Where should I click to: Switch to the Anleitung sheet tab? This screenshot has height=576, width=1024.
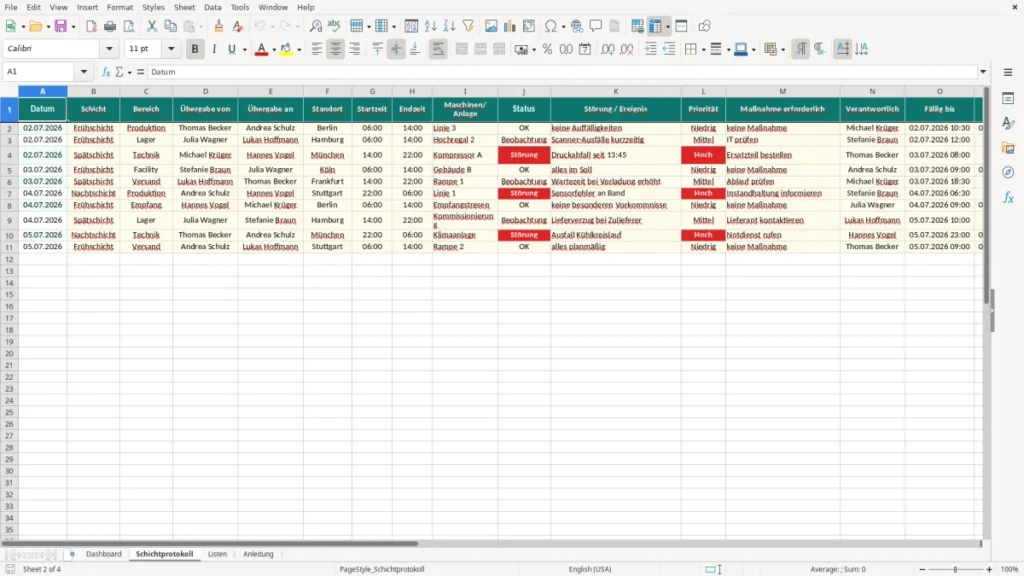pos(258,554)
